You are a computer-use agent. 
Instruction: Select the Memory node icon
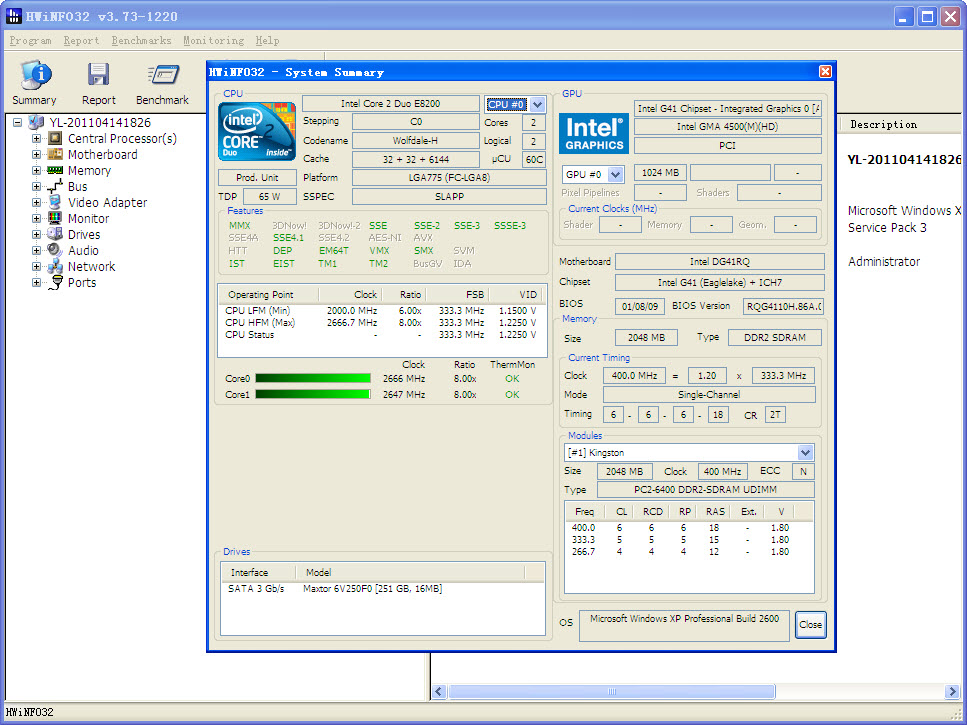pos(55,171)
